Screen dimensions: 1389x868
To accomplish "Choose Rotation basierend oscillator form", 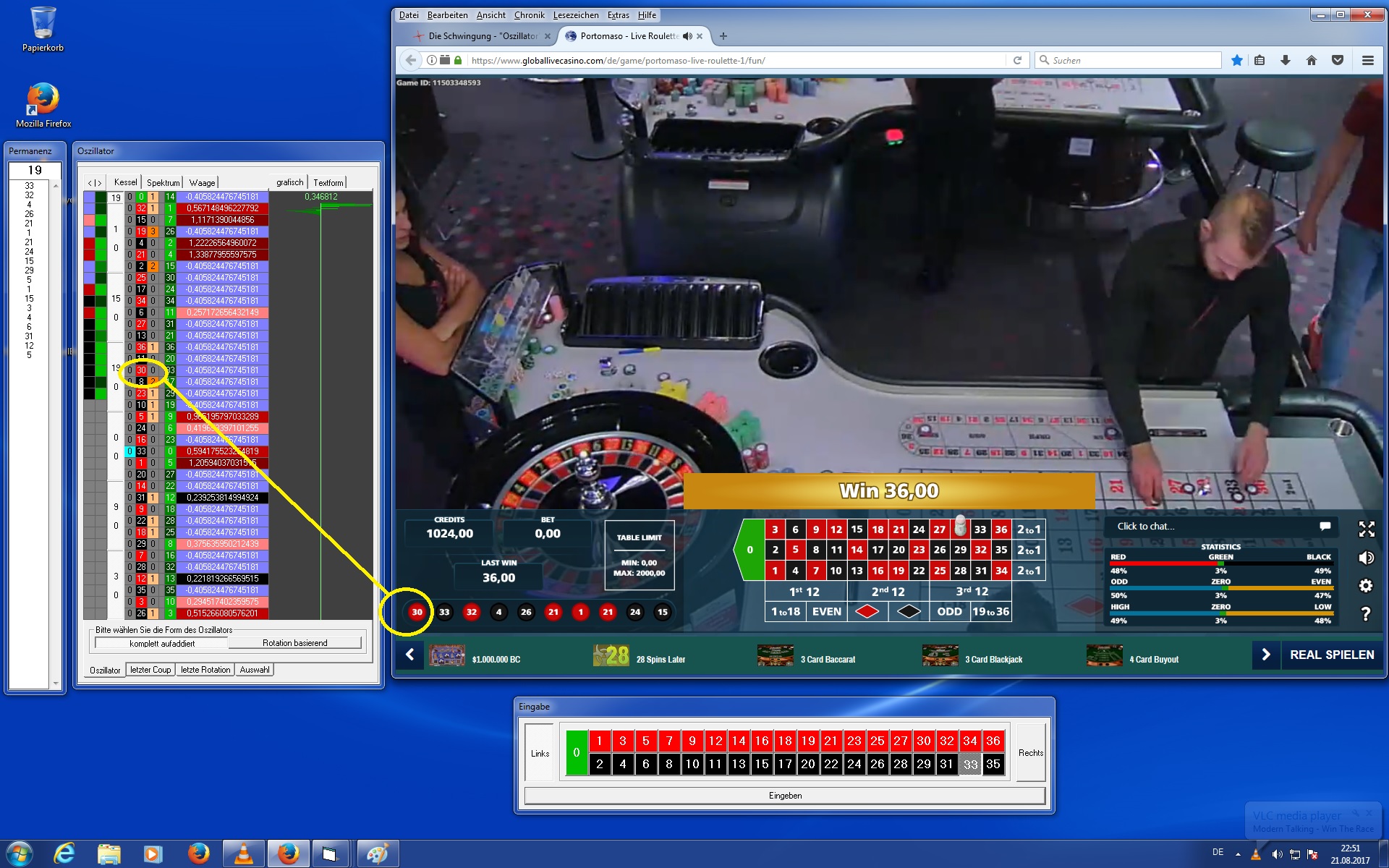I will [295, 643].
